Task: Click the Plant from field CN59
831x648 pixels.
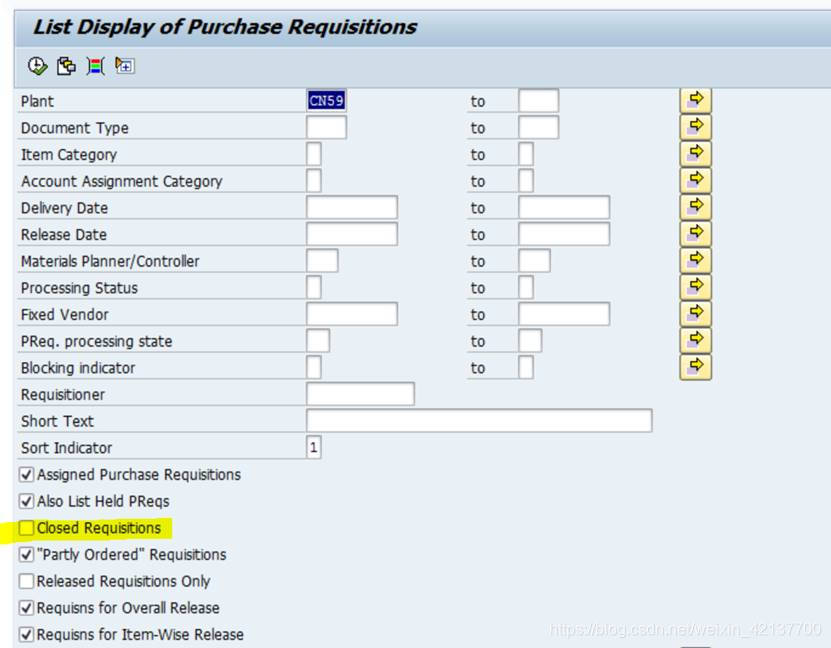Action: (x=326, y=101)
